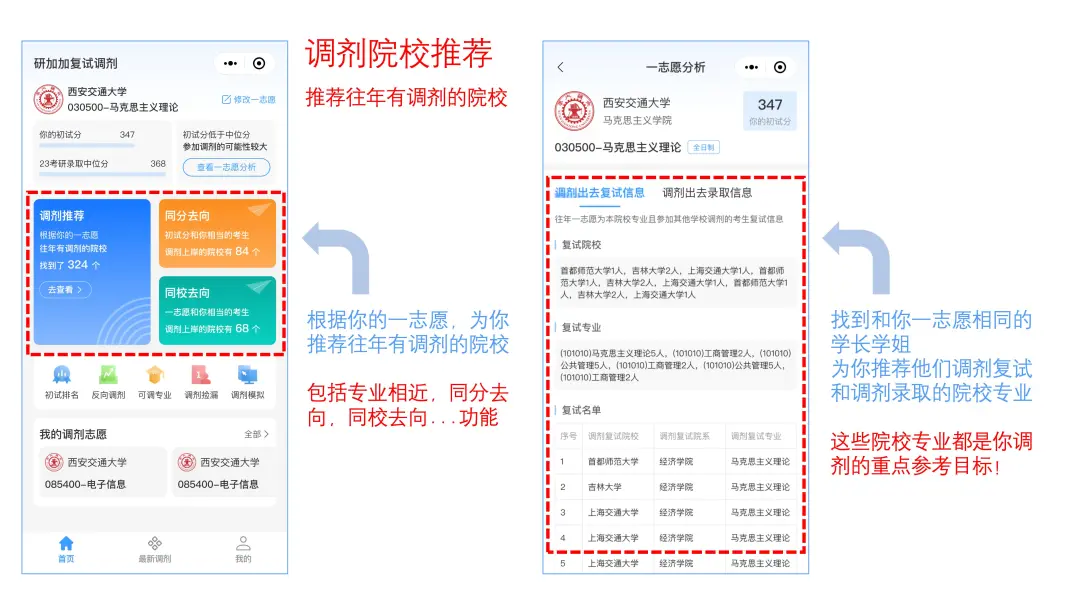
Task: Select the 最新调剂 bottom tab
Action: click(154, 549)
